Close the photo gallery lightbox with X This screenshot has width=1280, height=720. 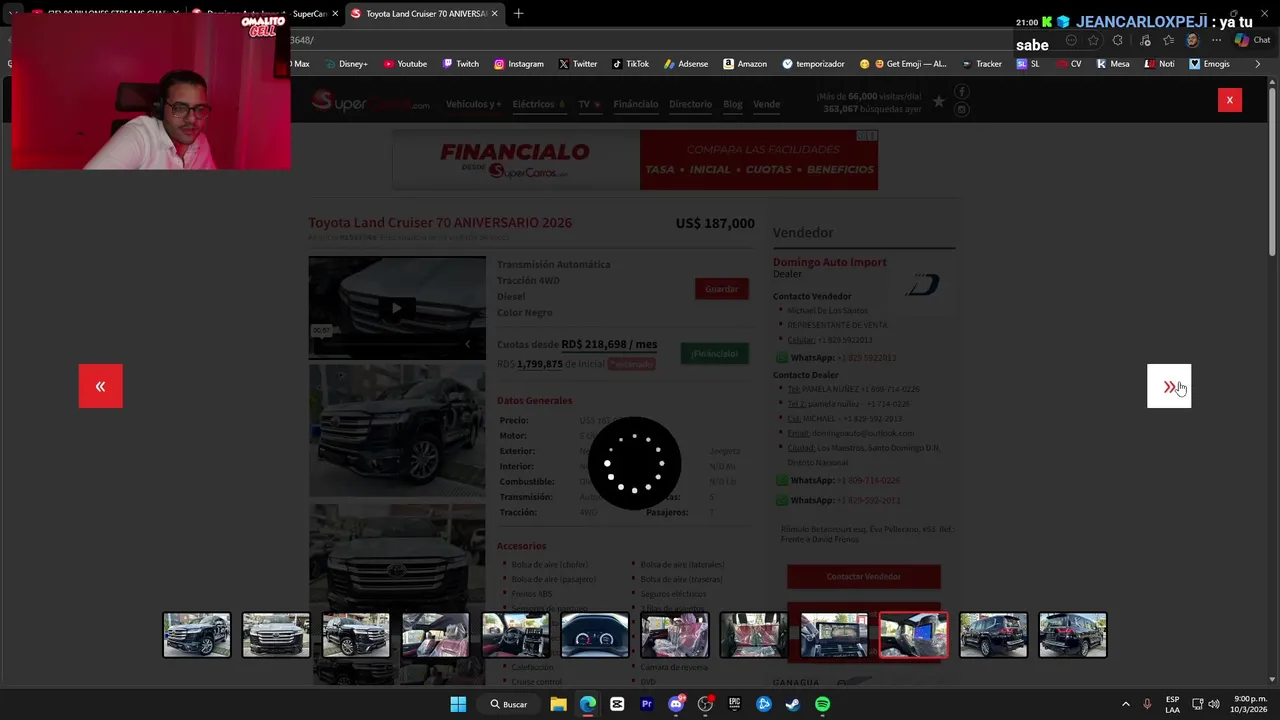click(x=1229, y=100)
